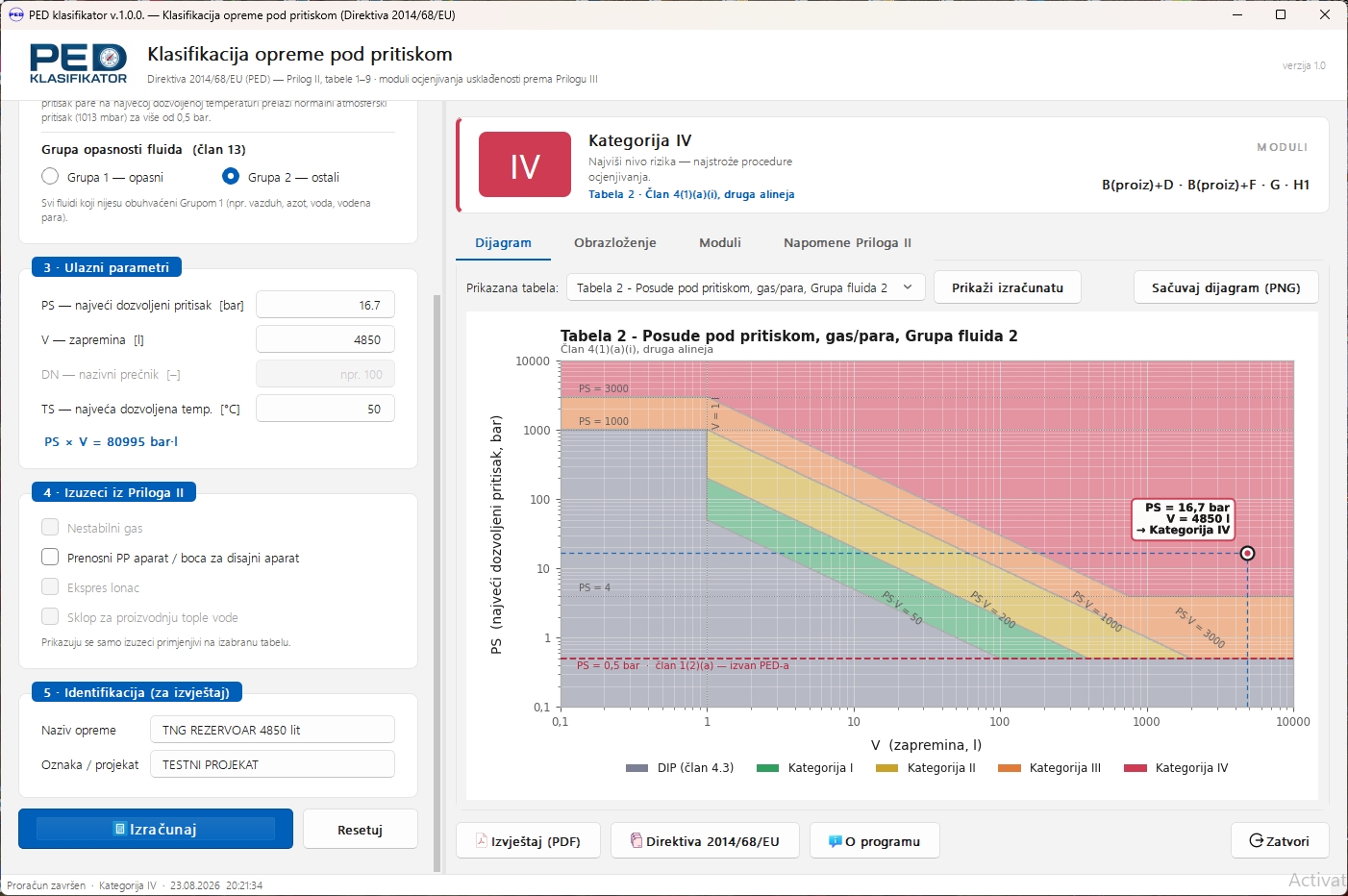Toggle Sklop za proizvodnju tople vode checkbox
This screenshot has width=1348, height=896.
(50, 616)
